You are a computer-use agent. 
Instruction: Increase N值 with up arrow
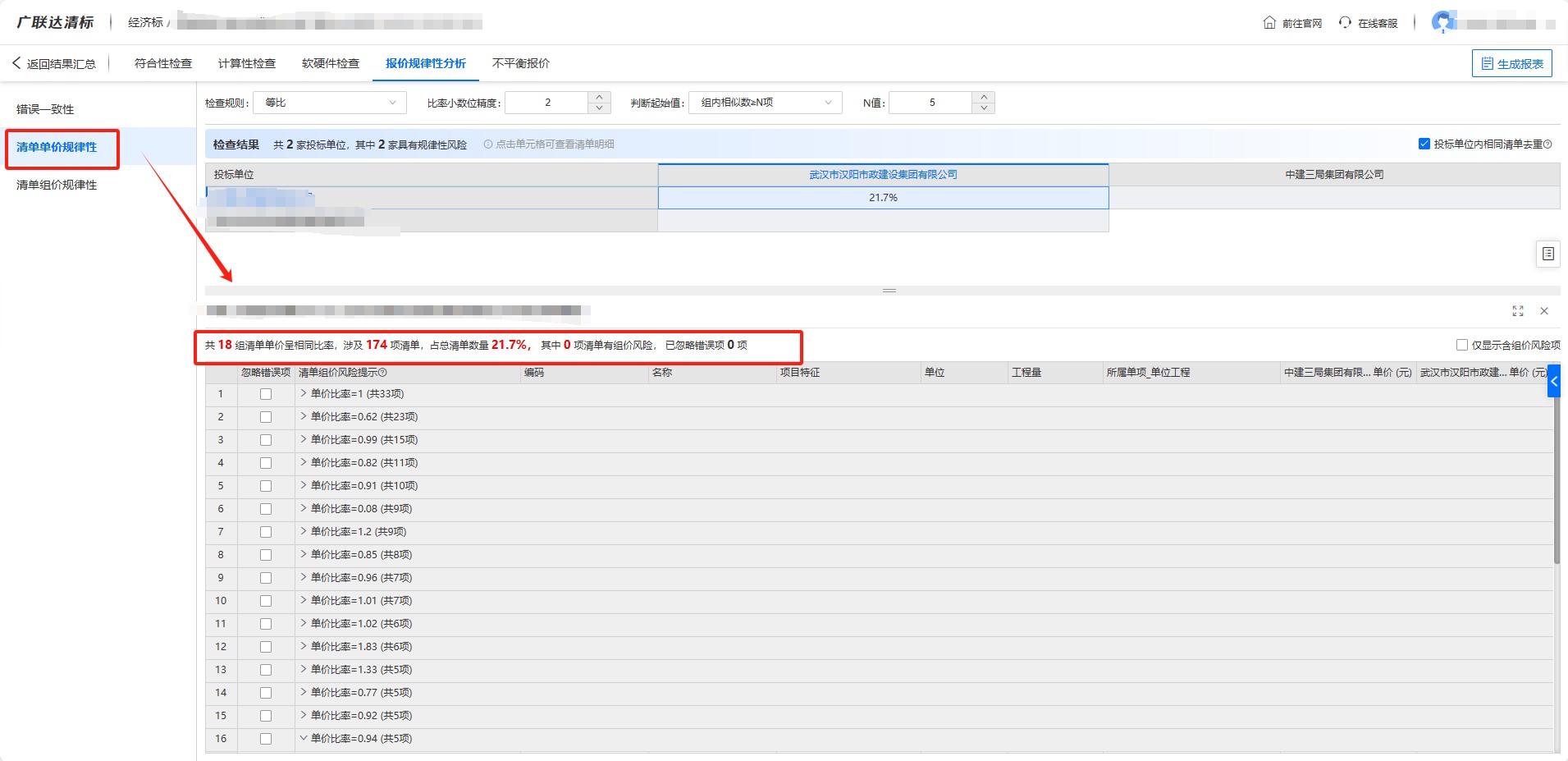click(x=983, y=97)
